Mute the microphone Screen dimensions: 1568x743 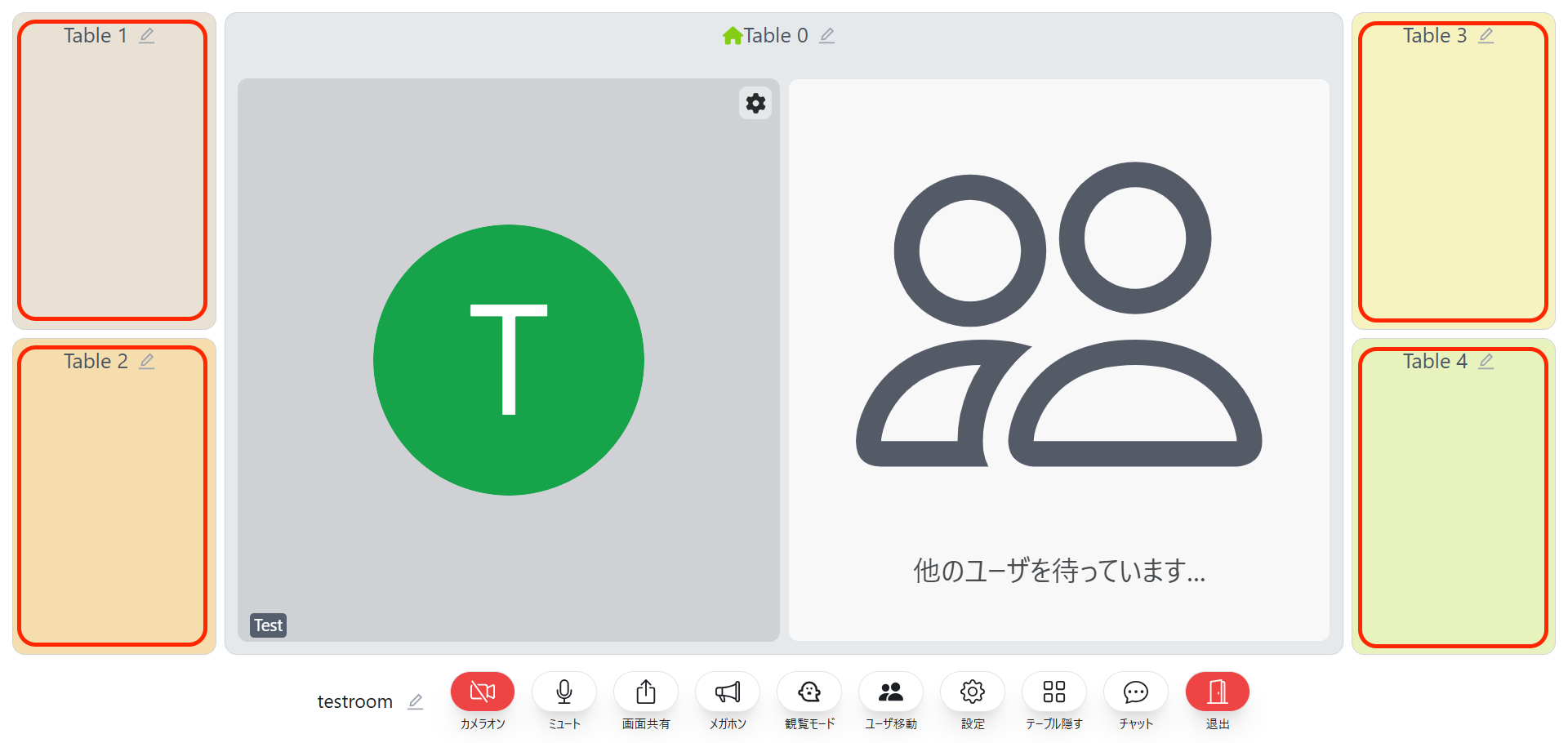coord(563,692)
